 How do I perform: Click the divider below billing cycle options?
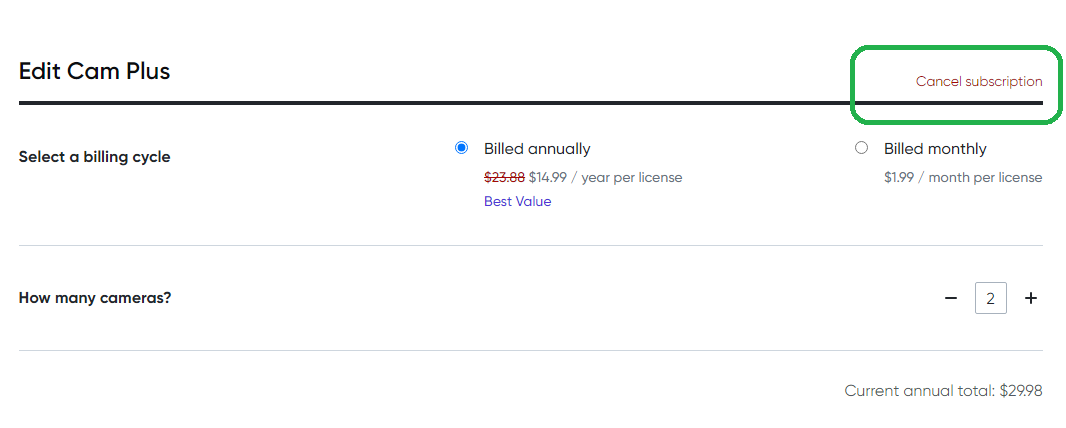click(x=530, y=245)
